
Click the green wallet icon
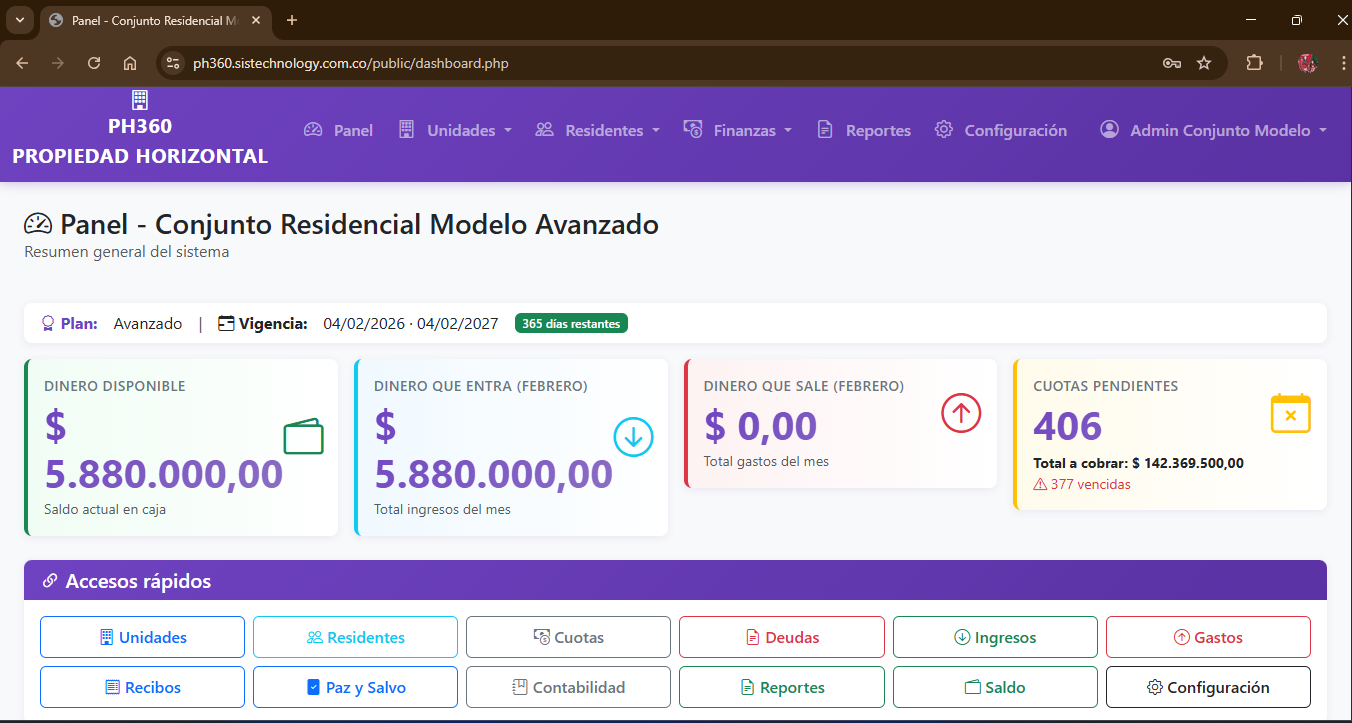pyautogui.click(x=303, y=437)
